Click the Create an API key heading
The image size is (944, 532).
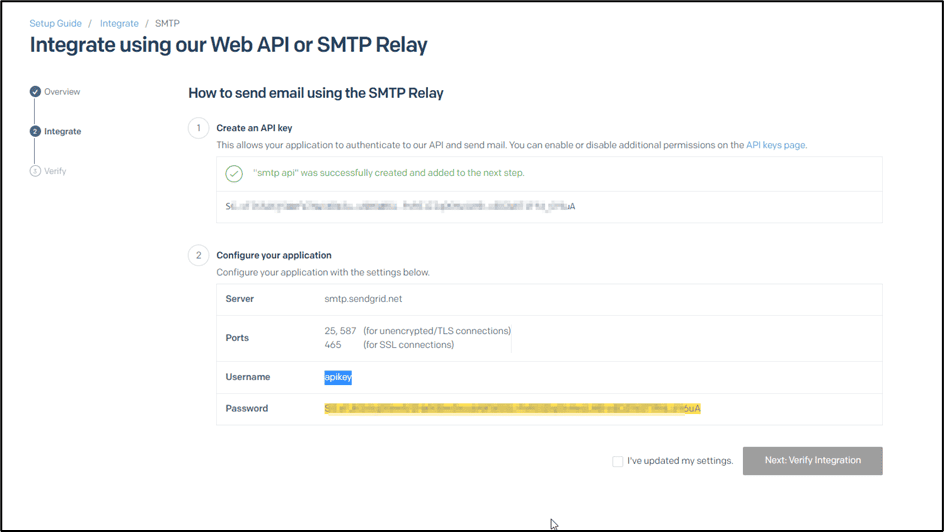click(254, 128)
